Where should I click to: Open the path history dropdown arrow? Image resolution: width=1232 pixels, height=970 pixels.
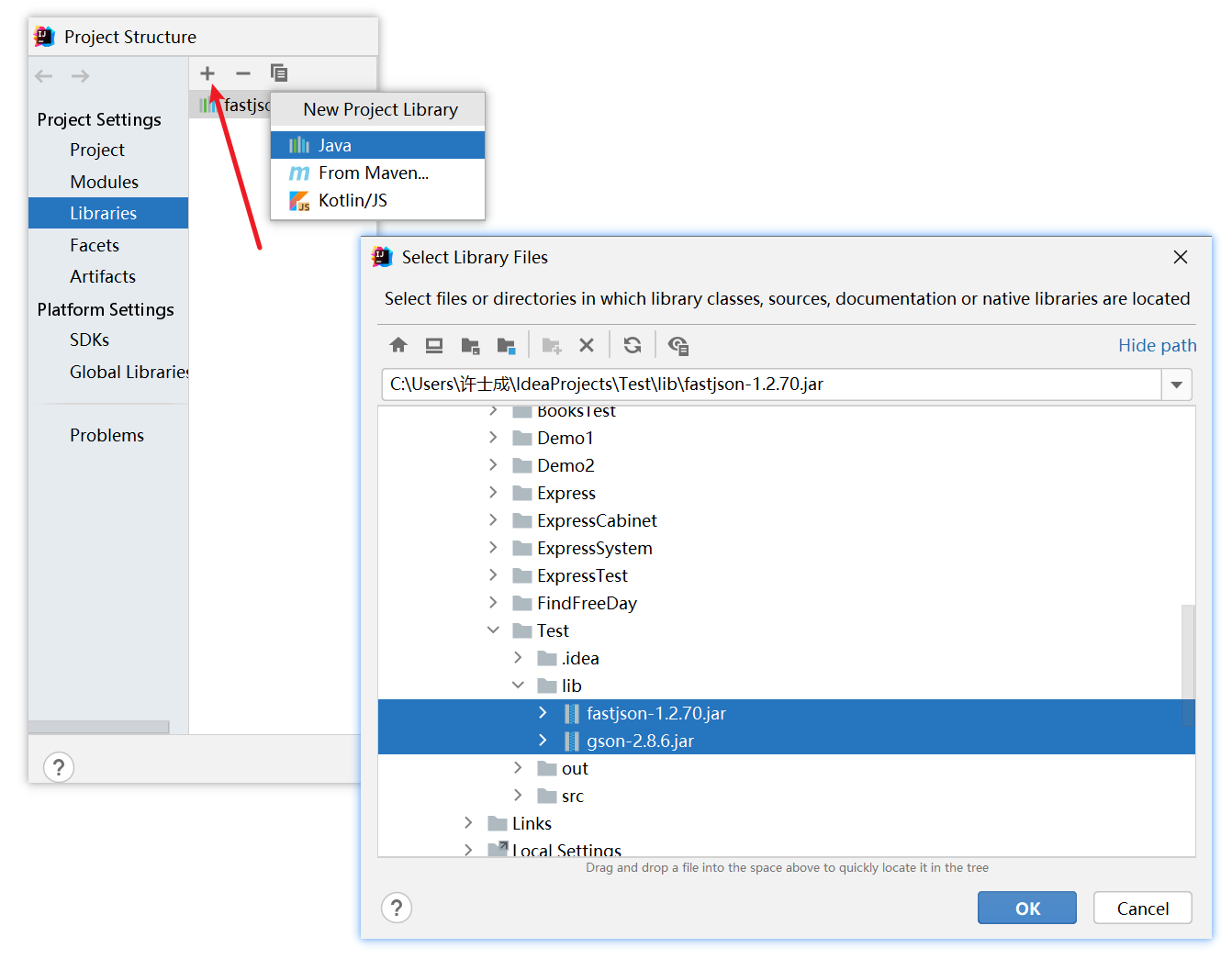point(1177,385)
